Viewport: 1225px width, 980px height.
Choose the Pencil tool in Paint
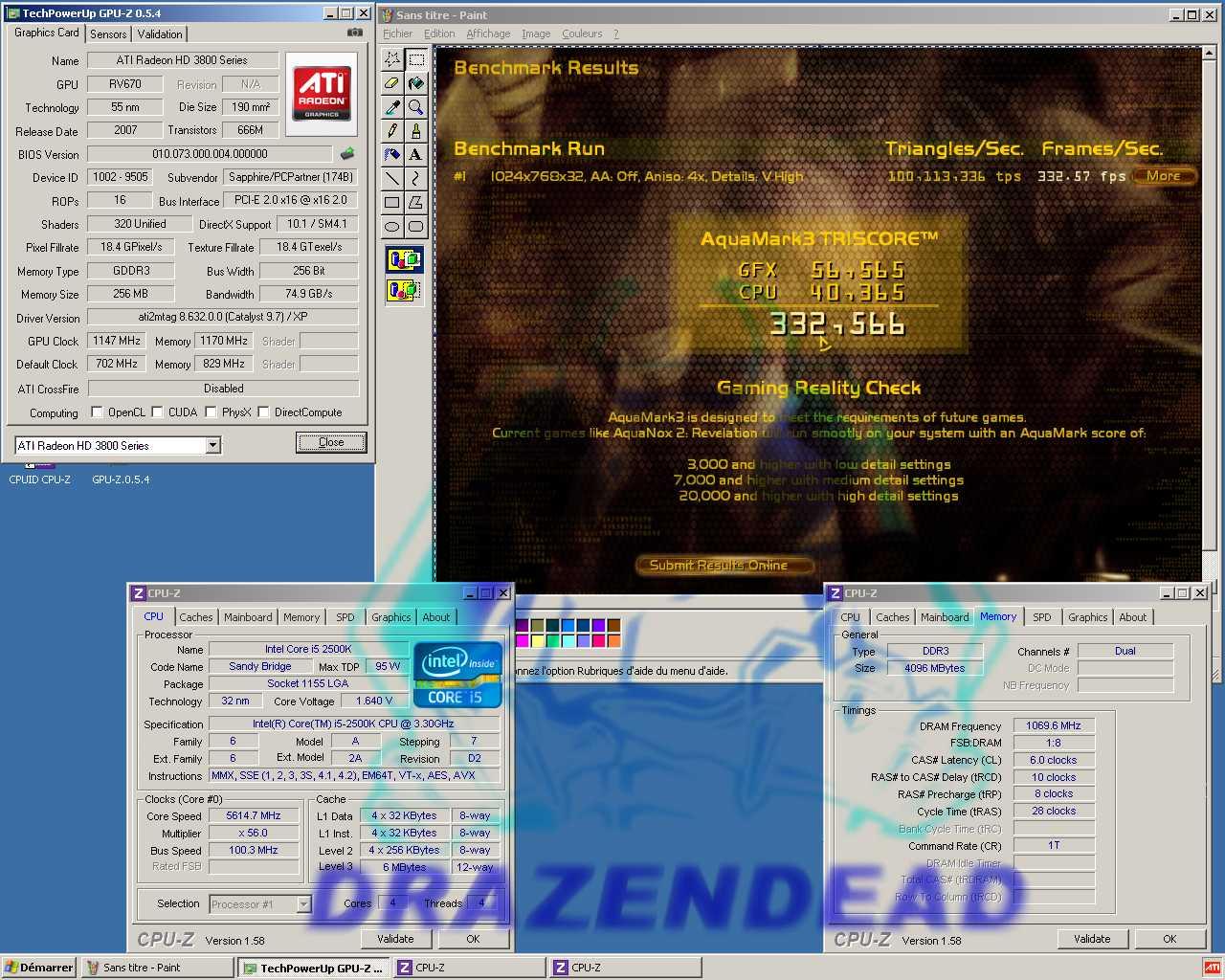[392, 130]
